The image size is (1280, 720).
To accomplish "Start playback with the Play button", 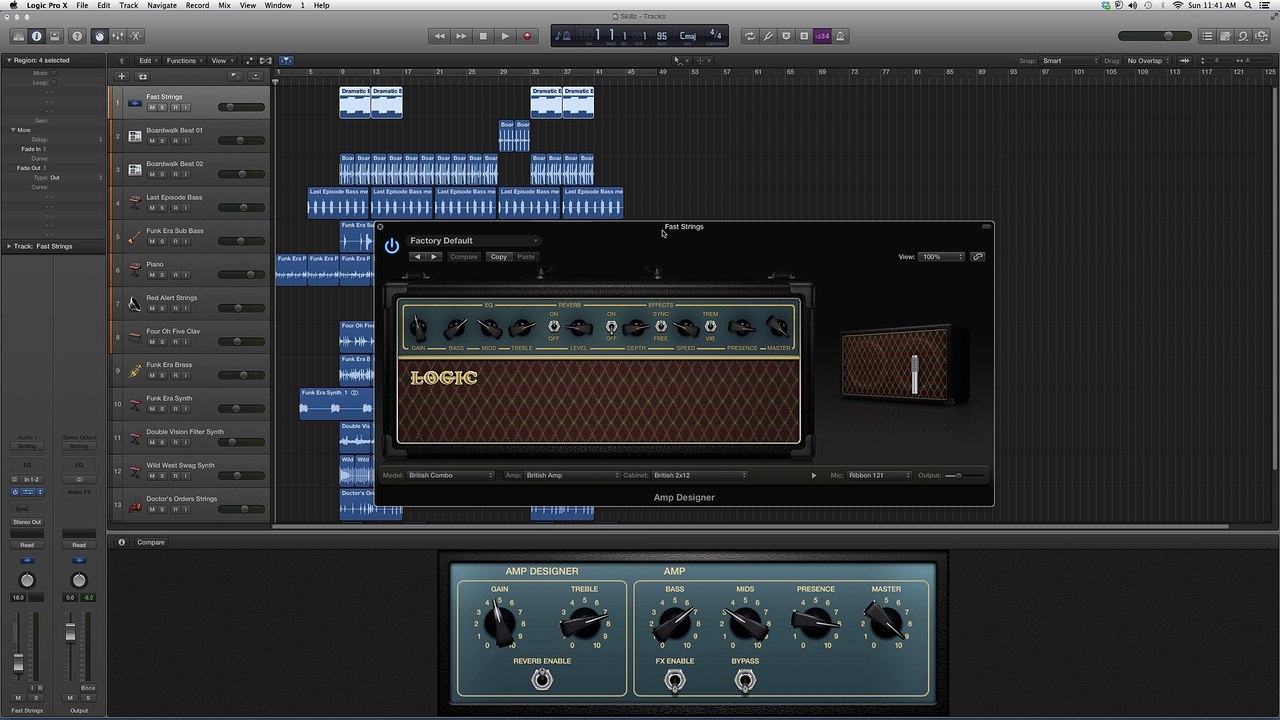I will point(505,36).
